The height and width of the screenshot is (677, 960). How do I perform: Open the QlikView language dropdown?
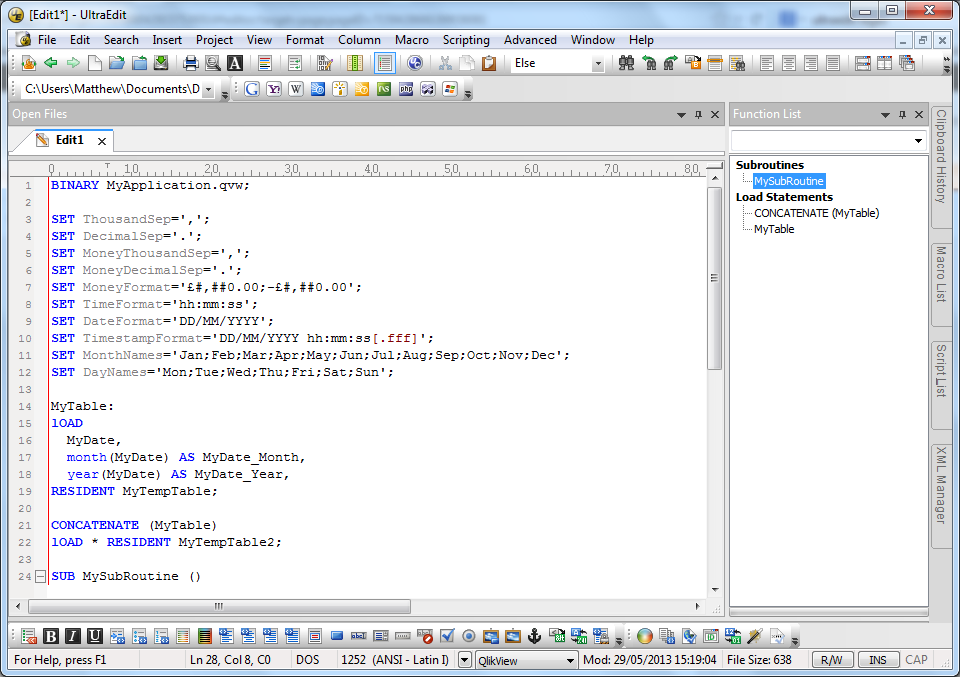tap(570, 660)
